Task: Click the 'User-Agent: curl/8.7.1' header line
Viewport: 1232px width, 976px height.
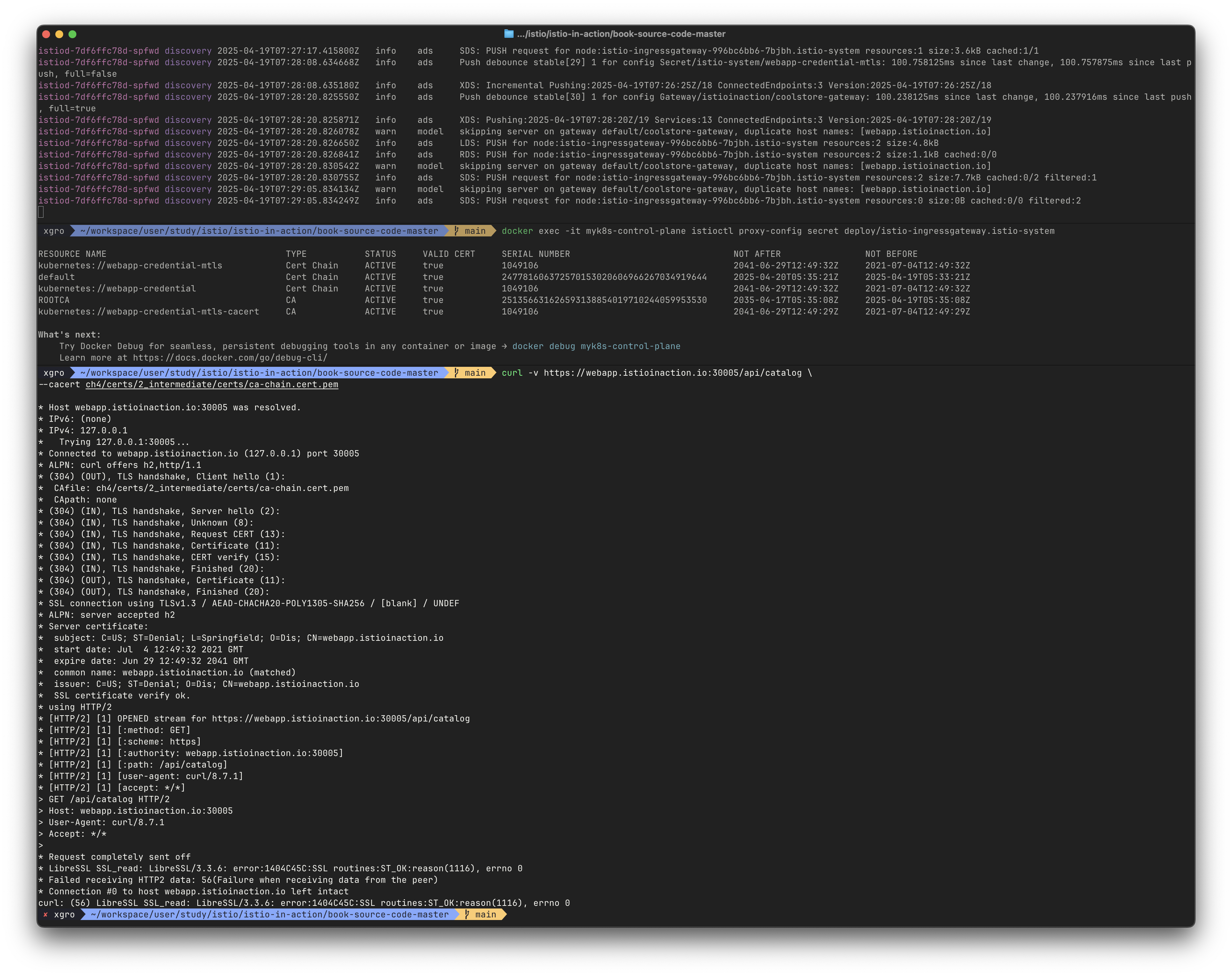Action: [x=101, y=822]
